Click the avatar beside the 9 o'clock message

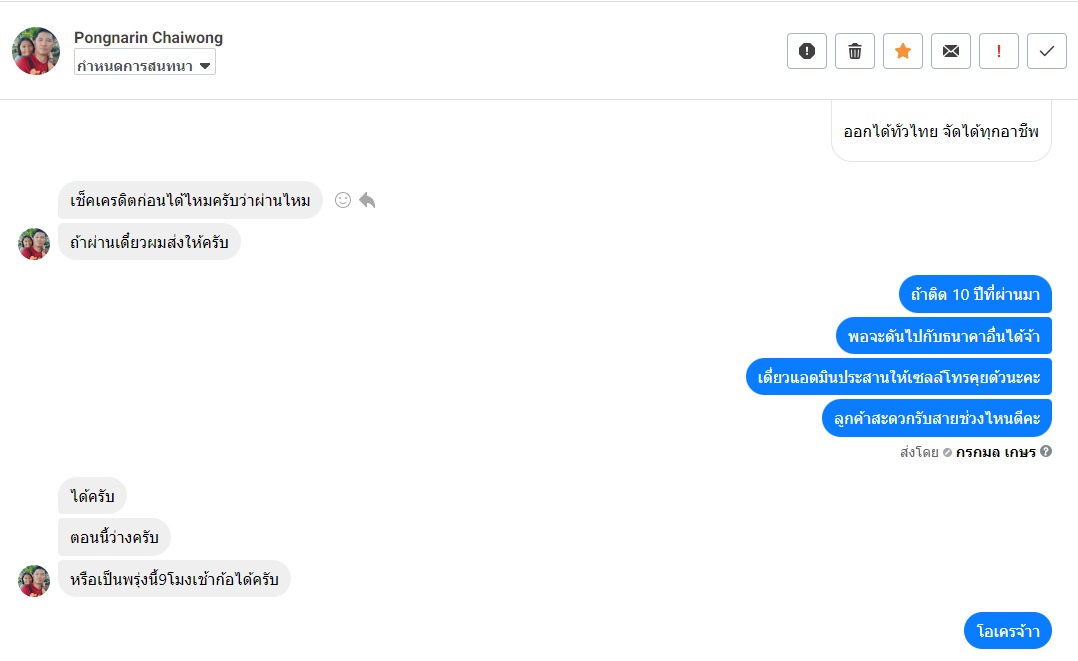(34, 580)
